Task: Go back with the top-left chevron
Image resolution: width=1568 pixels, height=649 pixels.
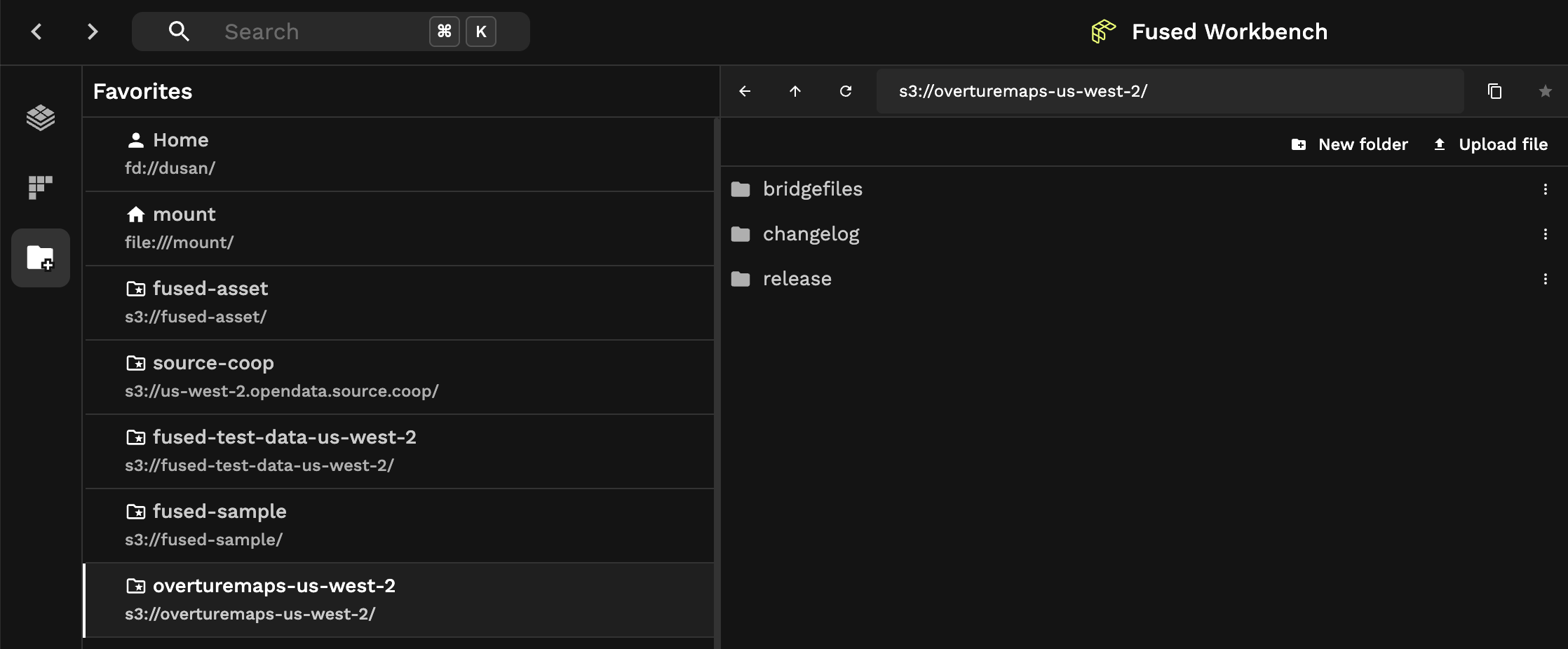Action: (36, 32)
